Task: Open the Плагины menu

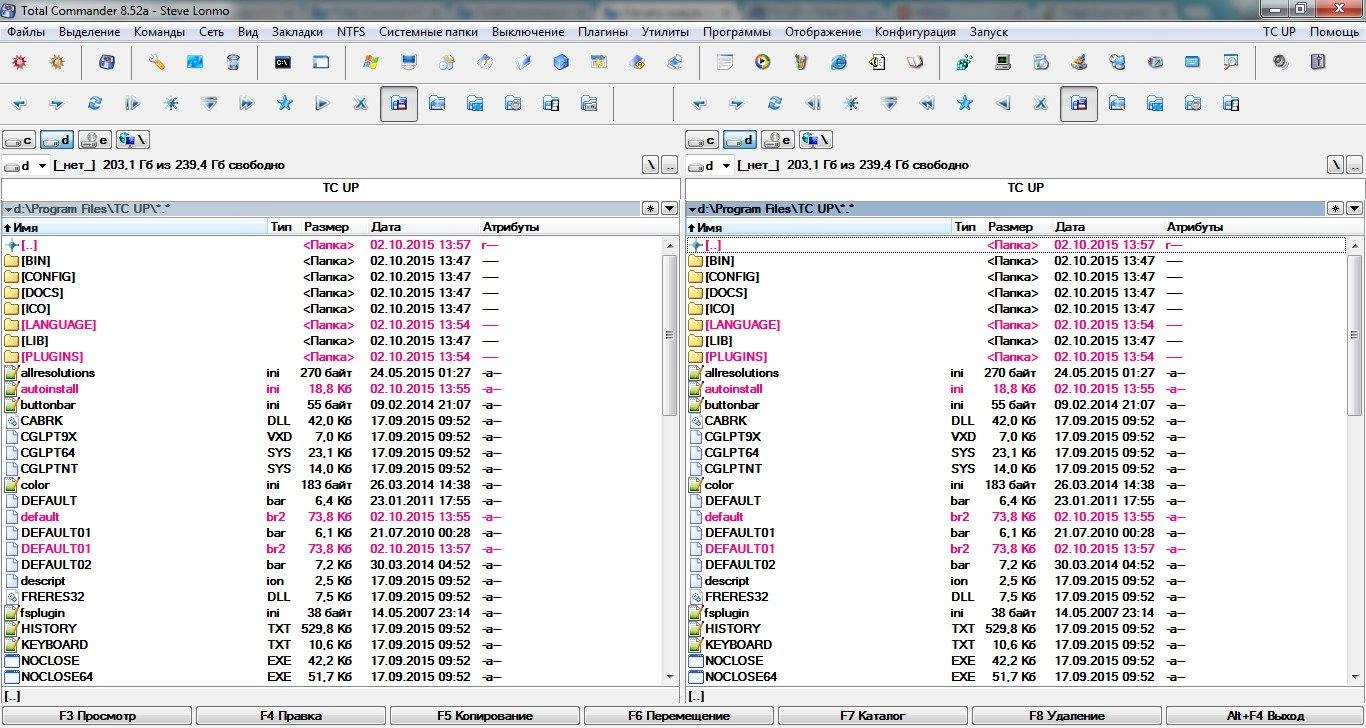Action: pos(603,32)
